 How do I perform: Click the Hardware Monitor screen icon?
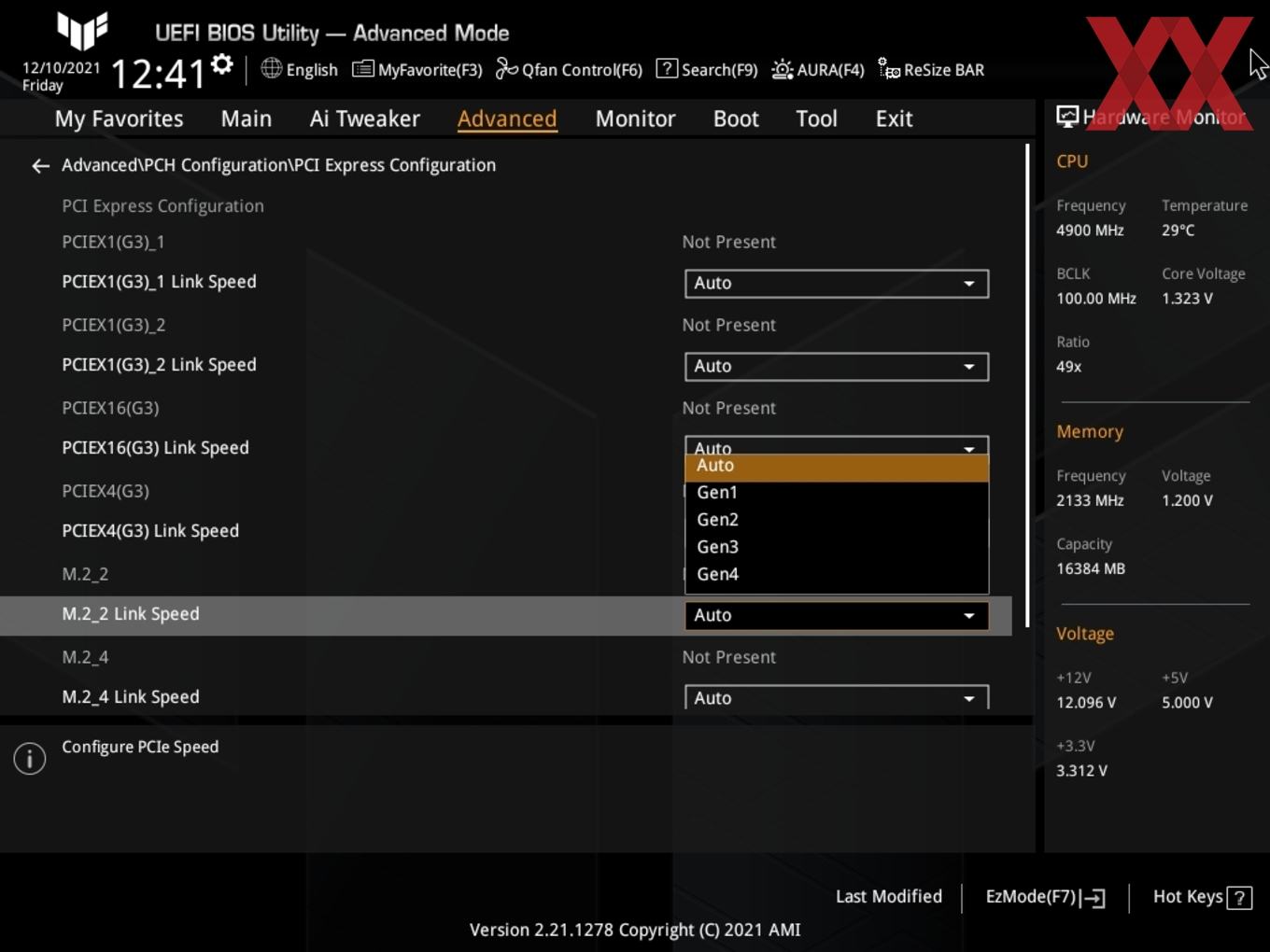pos(1066,116)
